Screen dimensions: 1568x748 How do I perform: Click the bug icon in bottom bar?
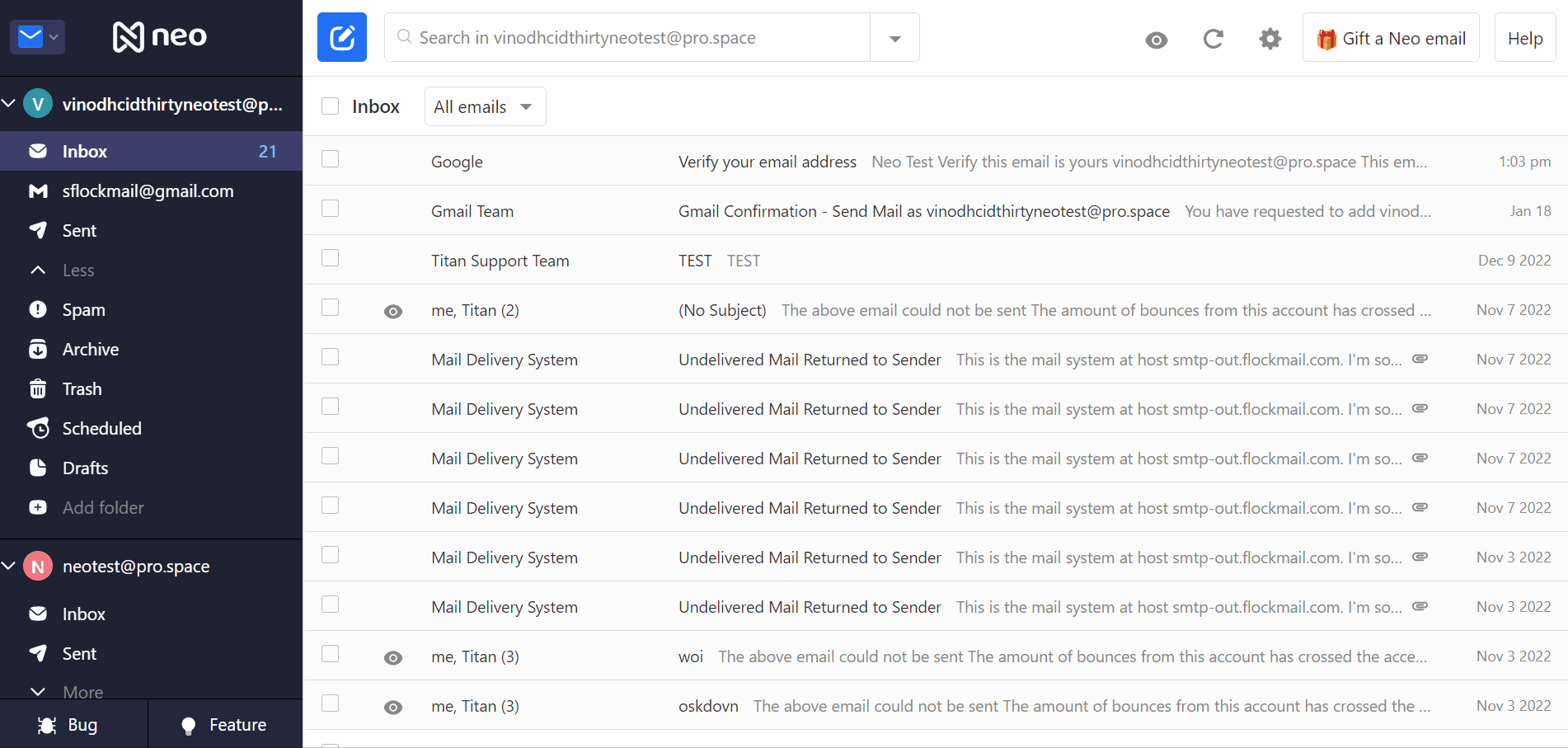(47, 725)
